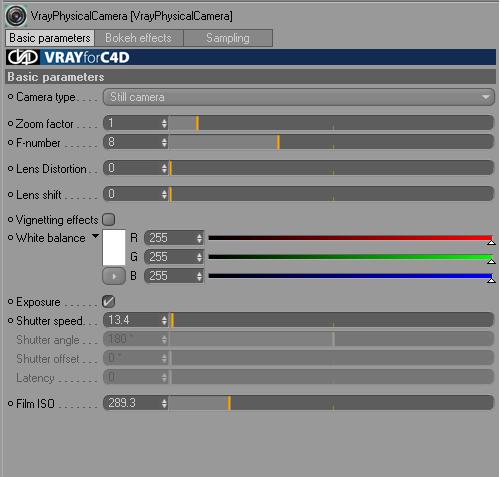Toggle the Lens shift animation dot
Viewport: 500px width, 477px height.
[x=10, y=194]
